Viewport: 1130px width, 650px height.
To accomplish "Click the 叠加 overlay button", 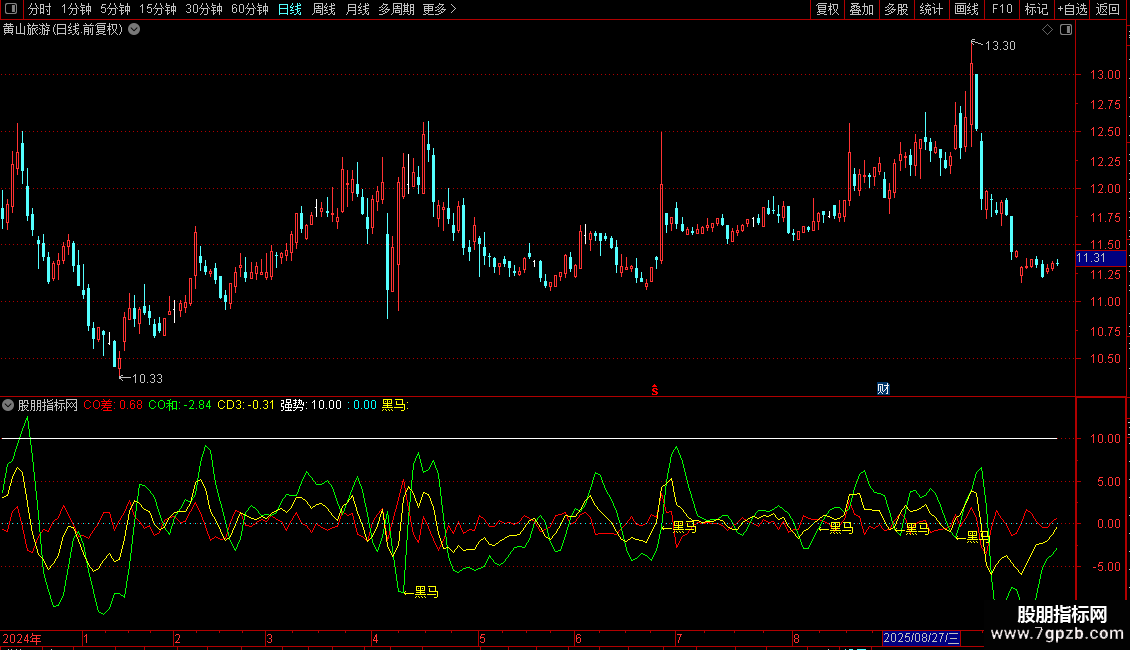I will [861, 10].
